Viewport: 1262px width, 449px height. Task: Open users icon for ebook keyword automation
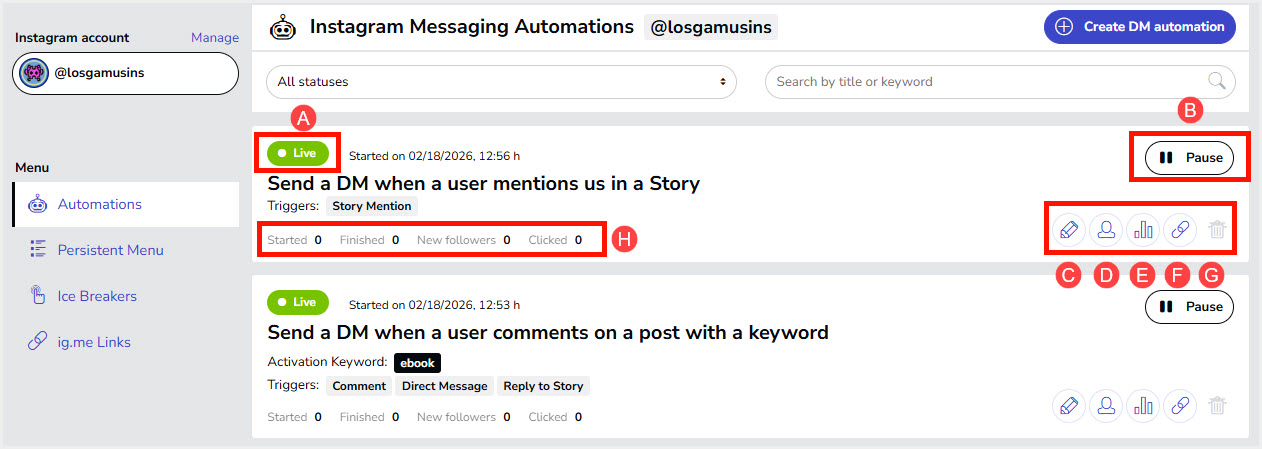(1106, 406)
